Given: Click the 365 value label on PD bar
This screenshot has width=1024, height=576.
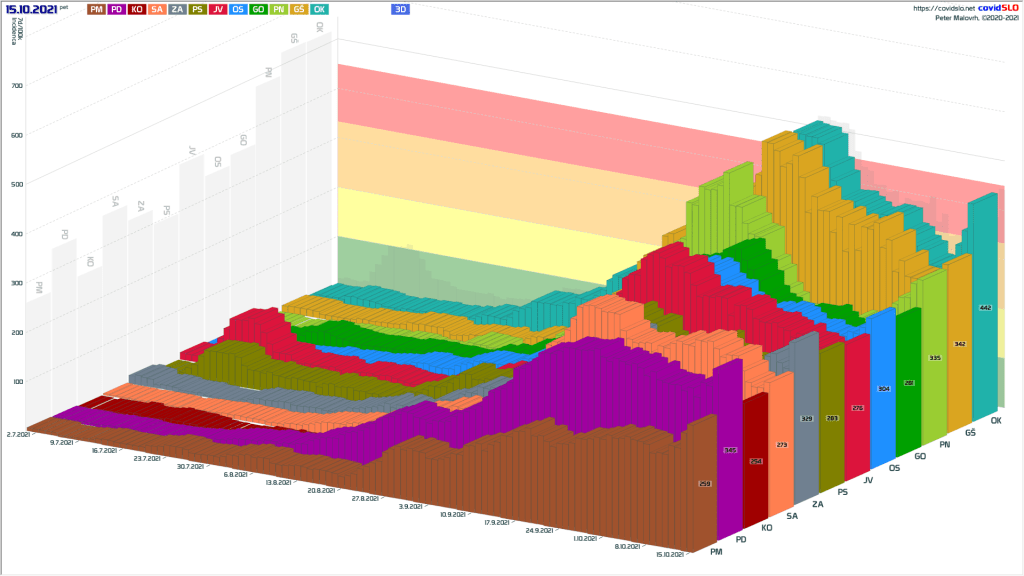Looking at the screenshot, I should click(729, 451).
